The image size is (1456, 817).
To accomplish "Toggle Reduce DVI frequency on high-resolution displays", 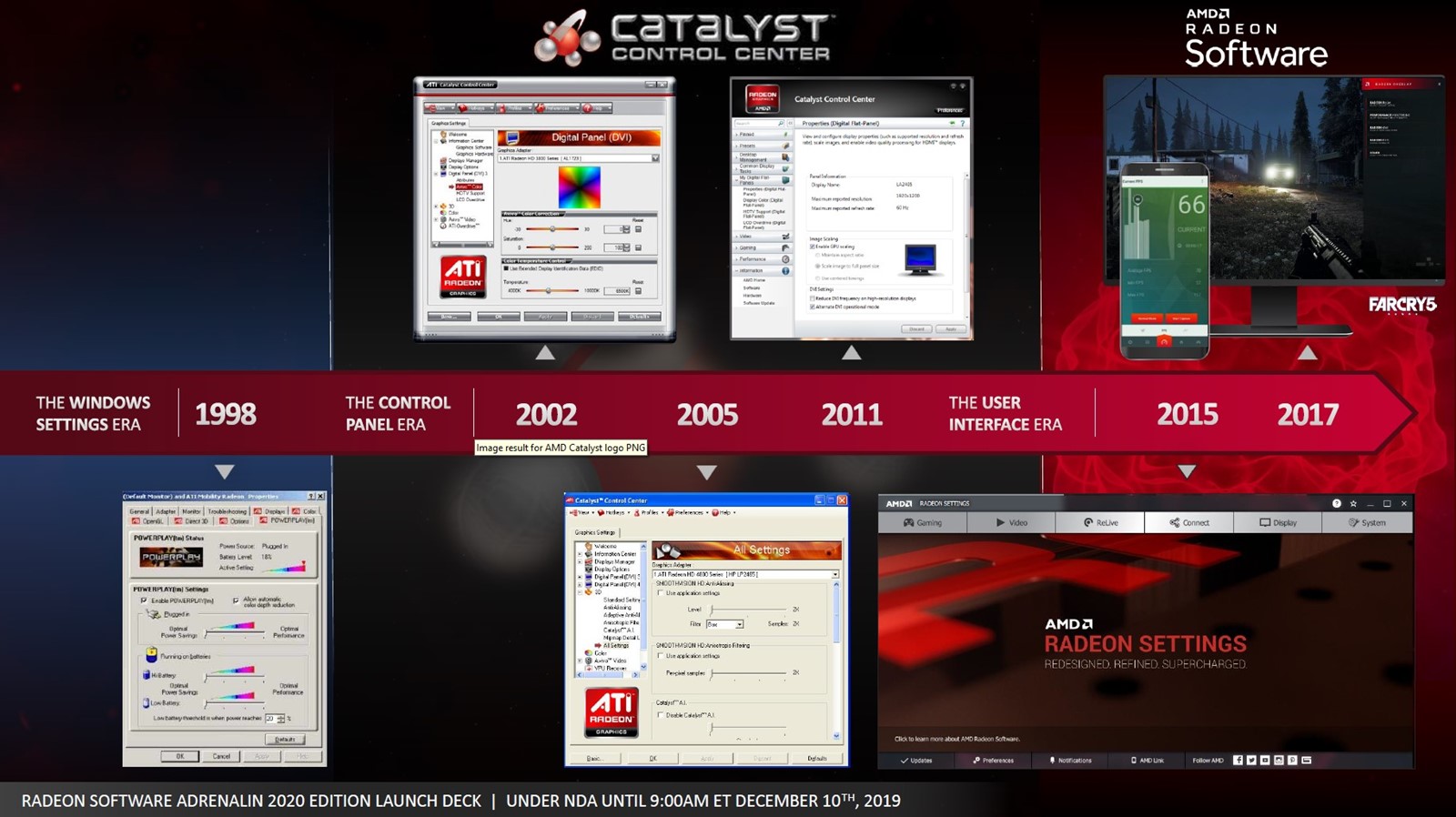I will tap(812, 298).
